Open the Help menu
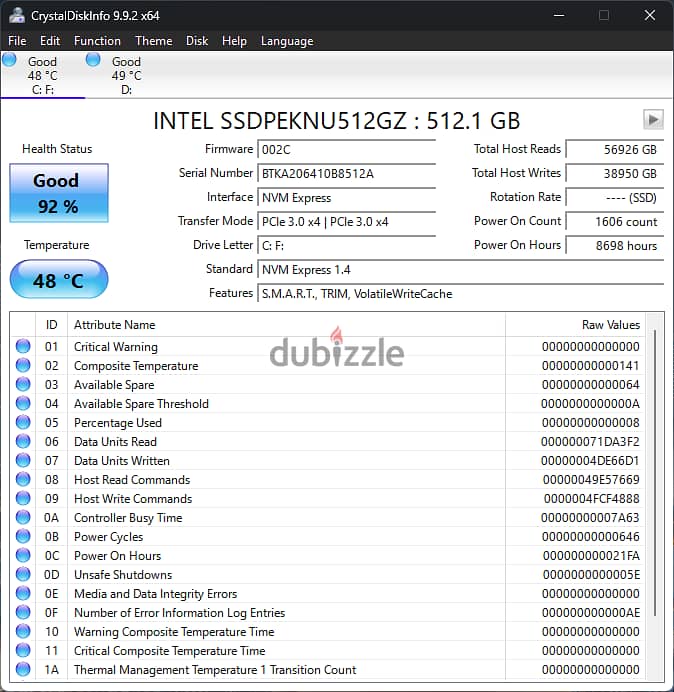Viewport: 674px width, 692px height. 234,41
